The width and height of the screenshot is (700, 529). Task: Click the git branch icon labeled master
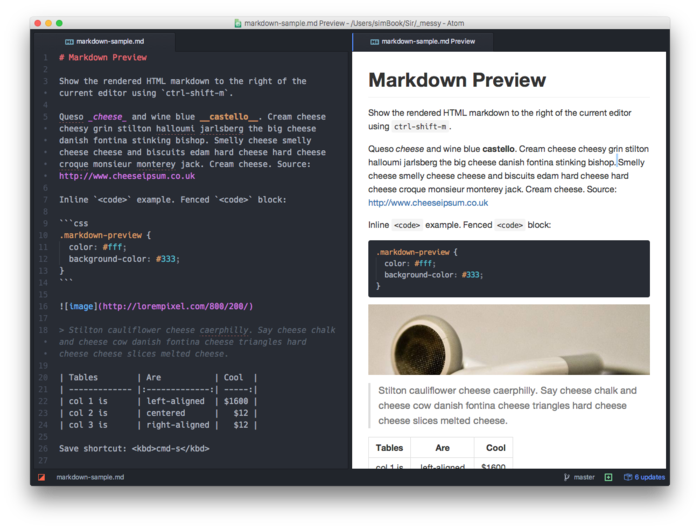(x=568, y=477)
